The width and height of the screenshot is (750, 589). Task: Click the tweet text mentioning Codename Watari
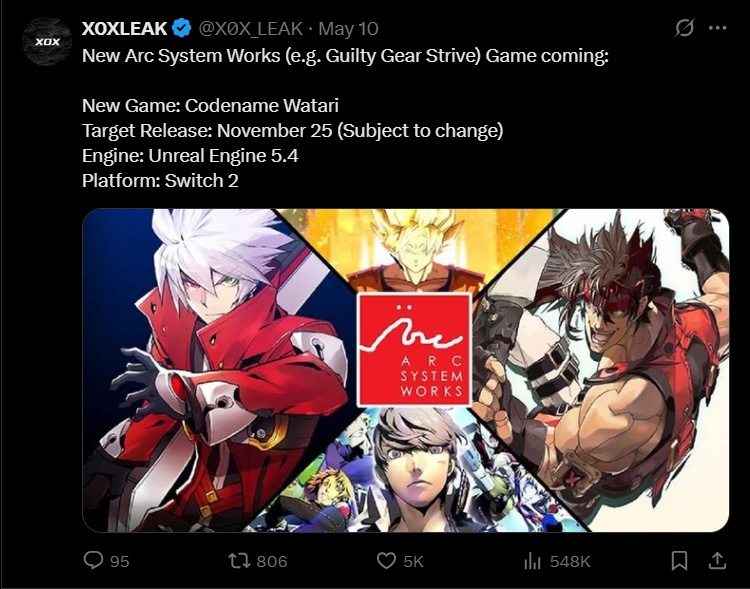pyautogui.click(x=210, y=105)
